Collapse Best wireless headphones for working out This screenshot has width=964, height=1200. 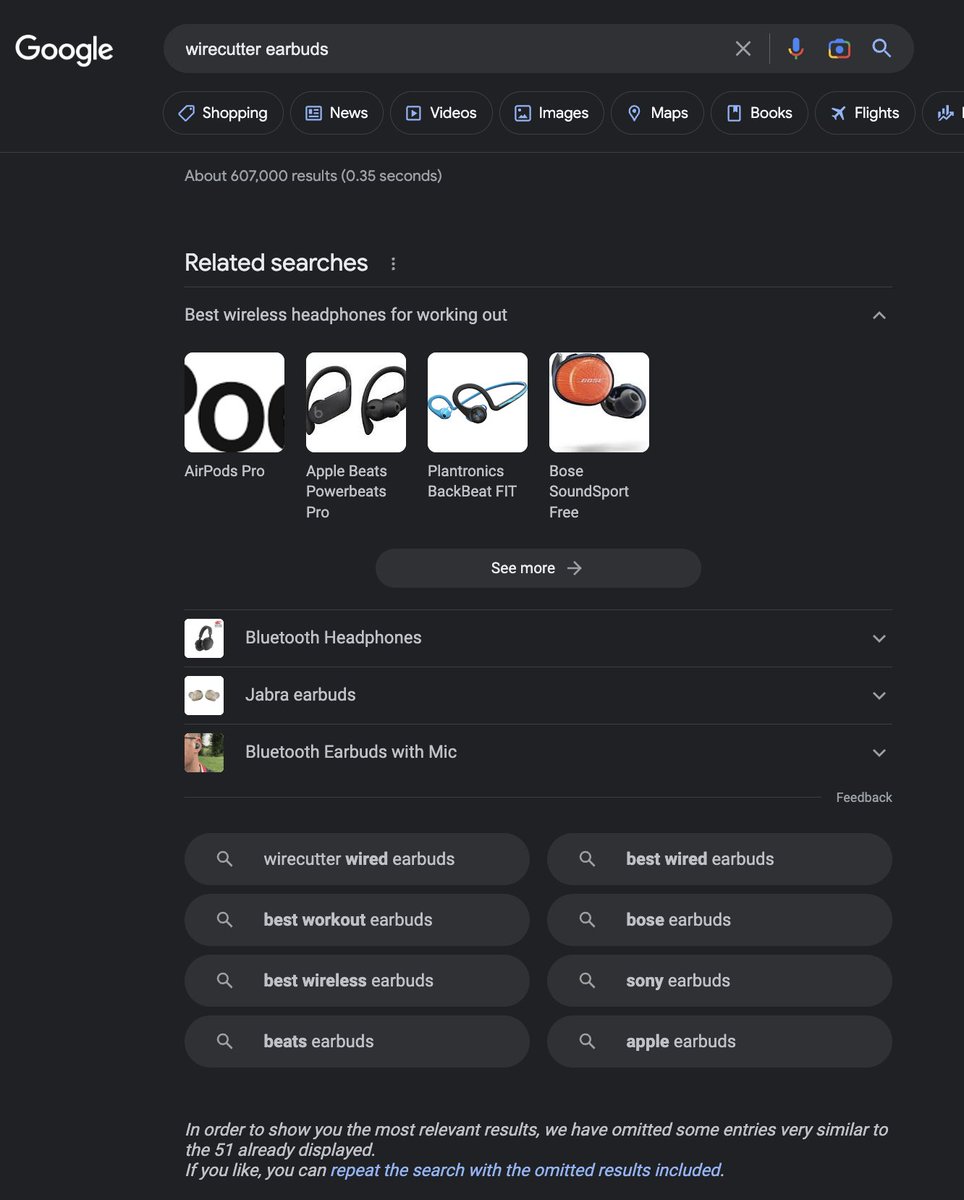(x=879, y=315)
